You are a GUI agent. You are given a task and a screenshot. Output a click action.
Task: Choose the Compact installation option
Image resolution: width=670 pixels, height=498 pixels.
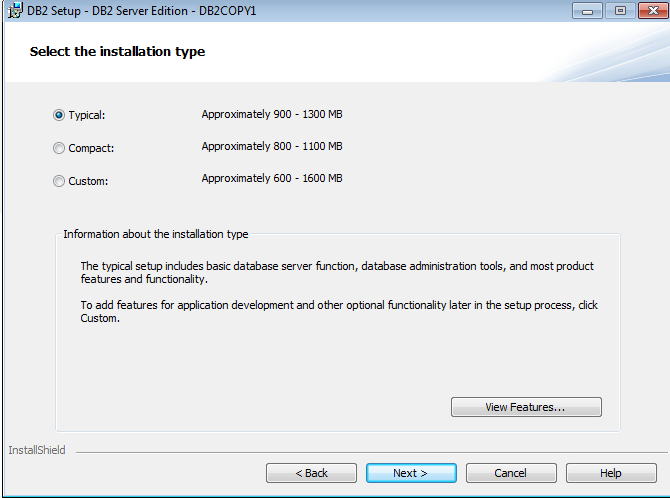(x=59, y=148)
